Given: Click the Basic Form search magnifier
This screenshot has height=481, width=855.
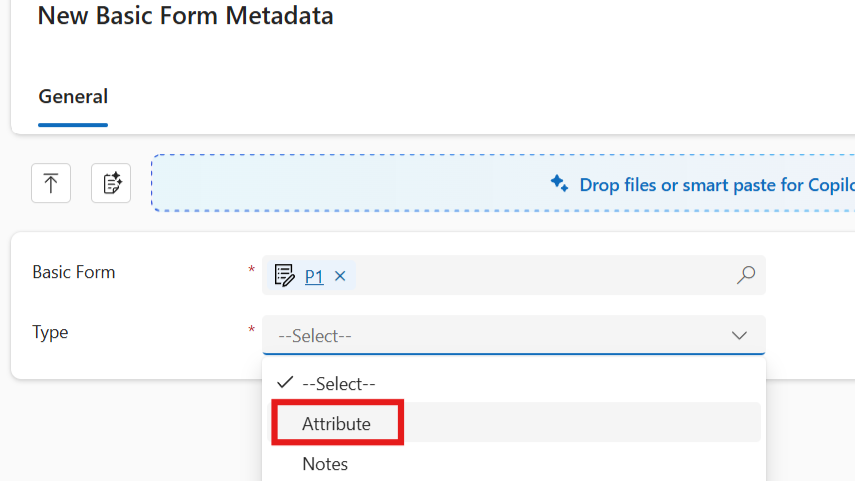Looking at the screenshot, I should pos(745,275).
